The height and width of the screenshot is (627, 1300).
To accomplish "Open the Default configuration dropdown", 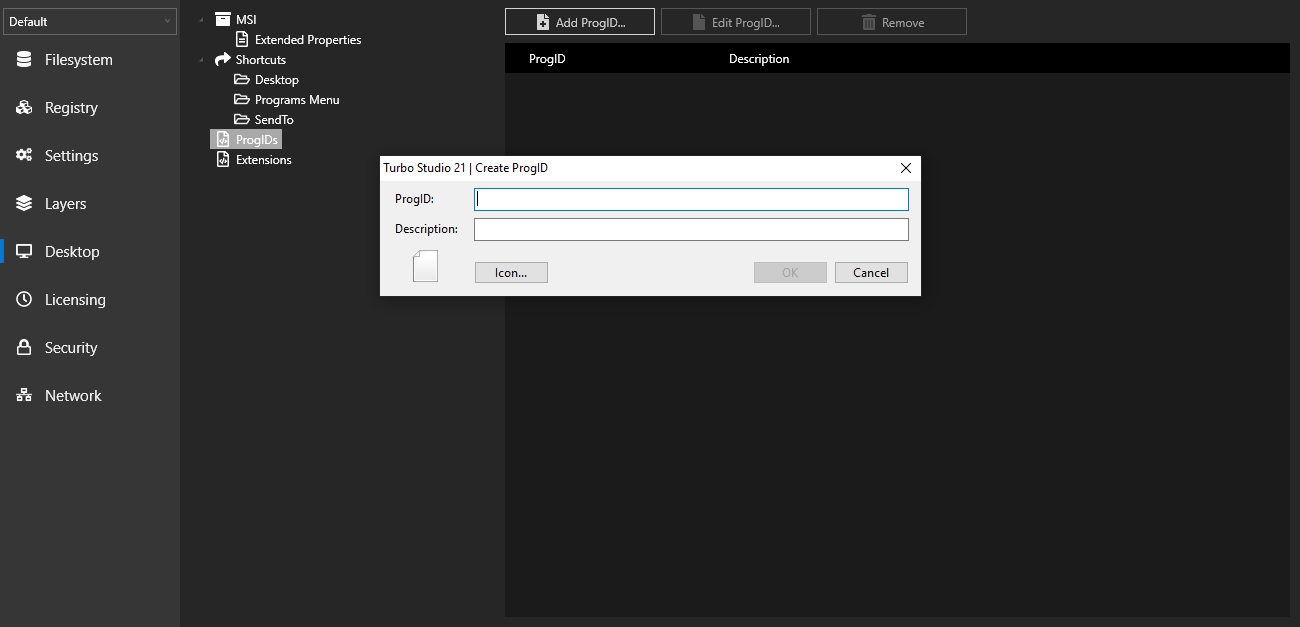I will 90,21.
